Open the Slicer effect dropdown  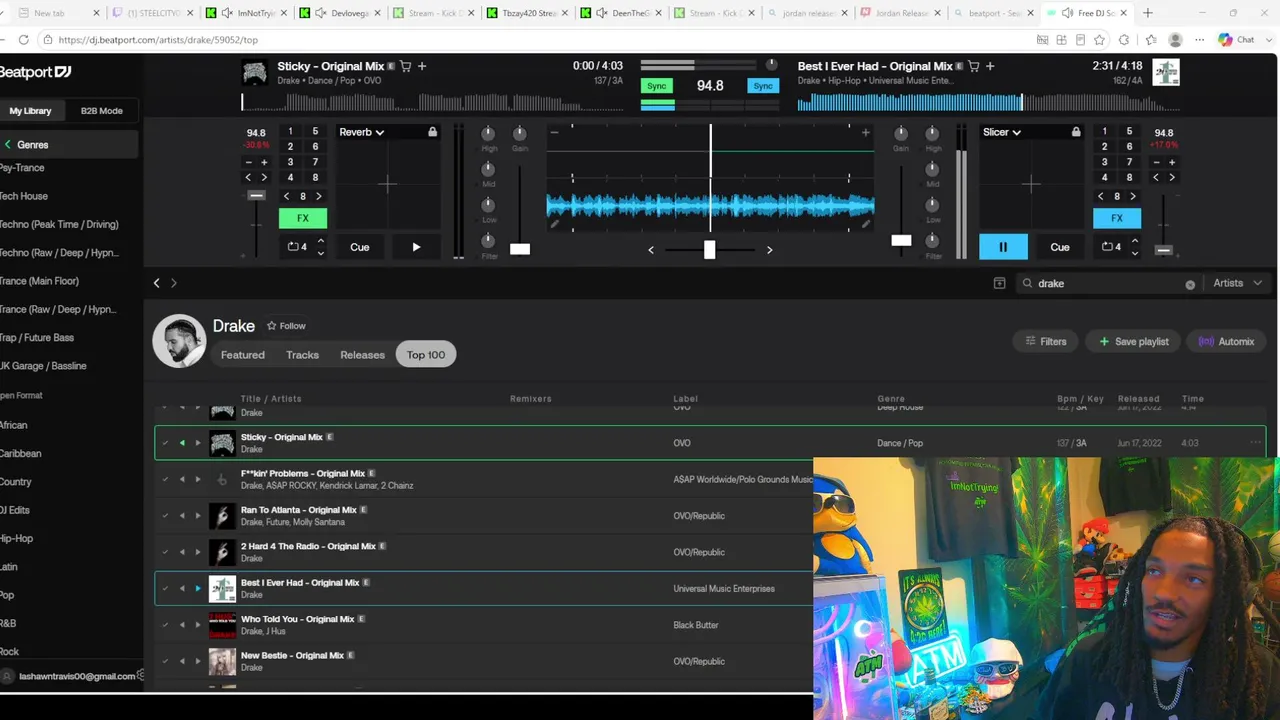(x=1002, y=132)
